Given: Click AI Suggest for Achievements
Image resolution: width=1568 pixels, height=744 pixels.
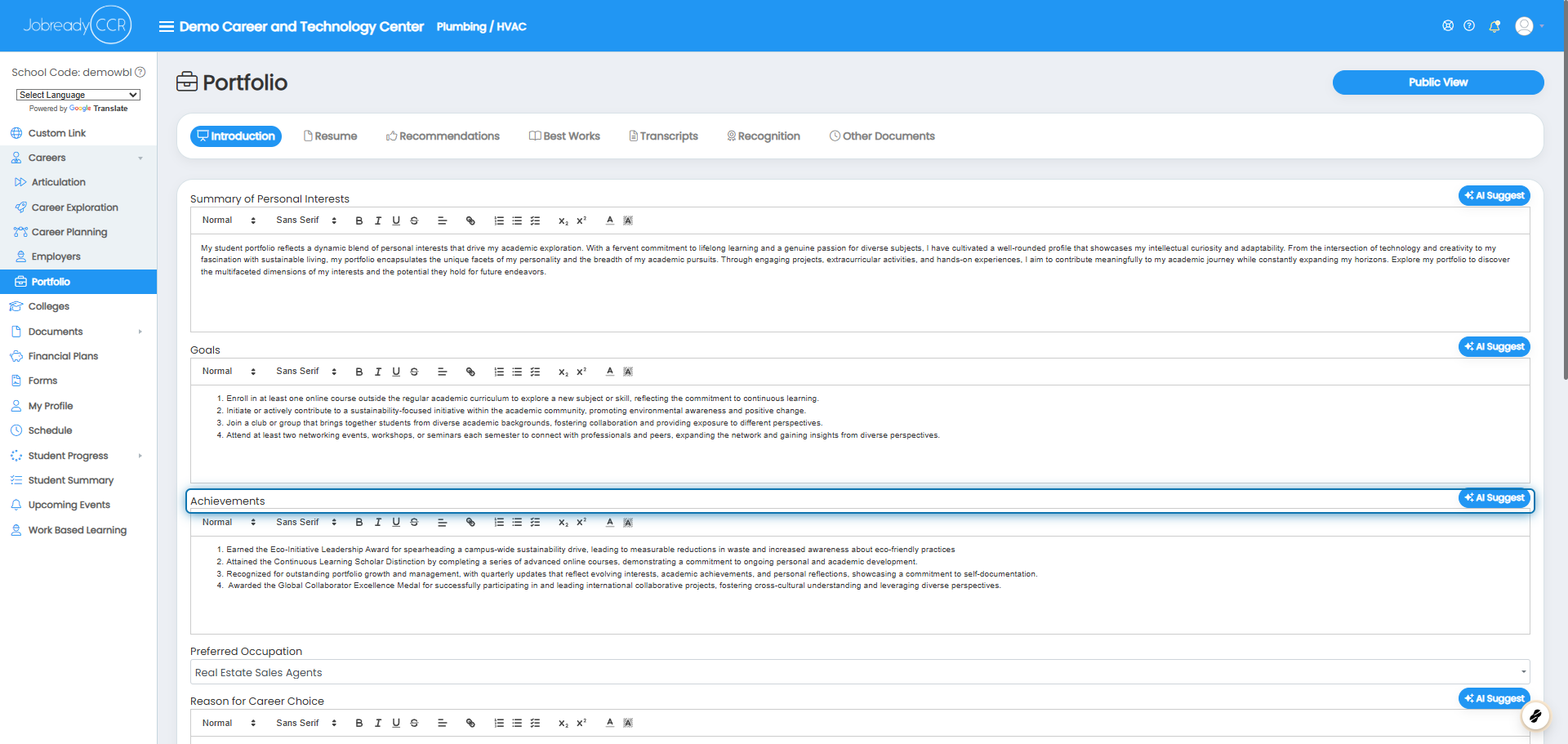Looking at the screenshot, I should pos(1494,498).
